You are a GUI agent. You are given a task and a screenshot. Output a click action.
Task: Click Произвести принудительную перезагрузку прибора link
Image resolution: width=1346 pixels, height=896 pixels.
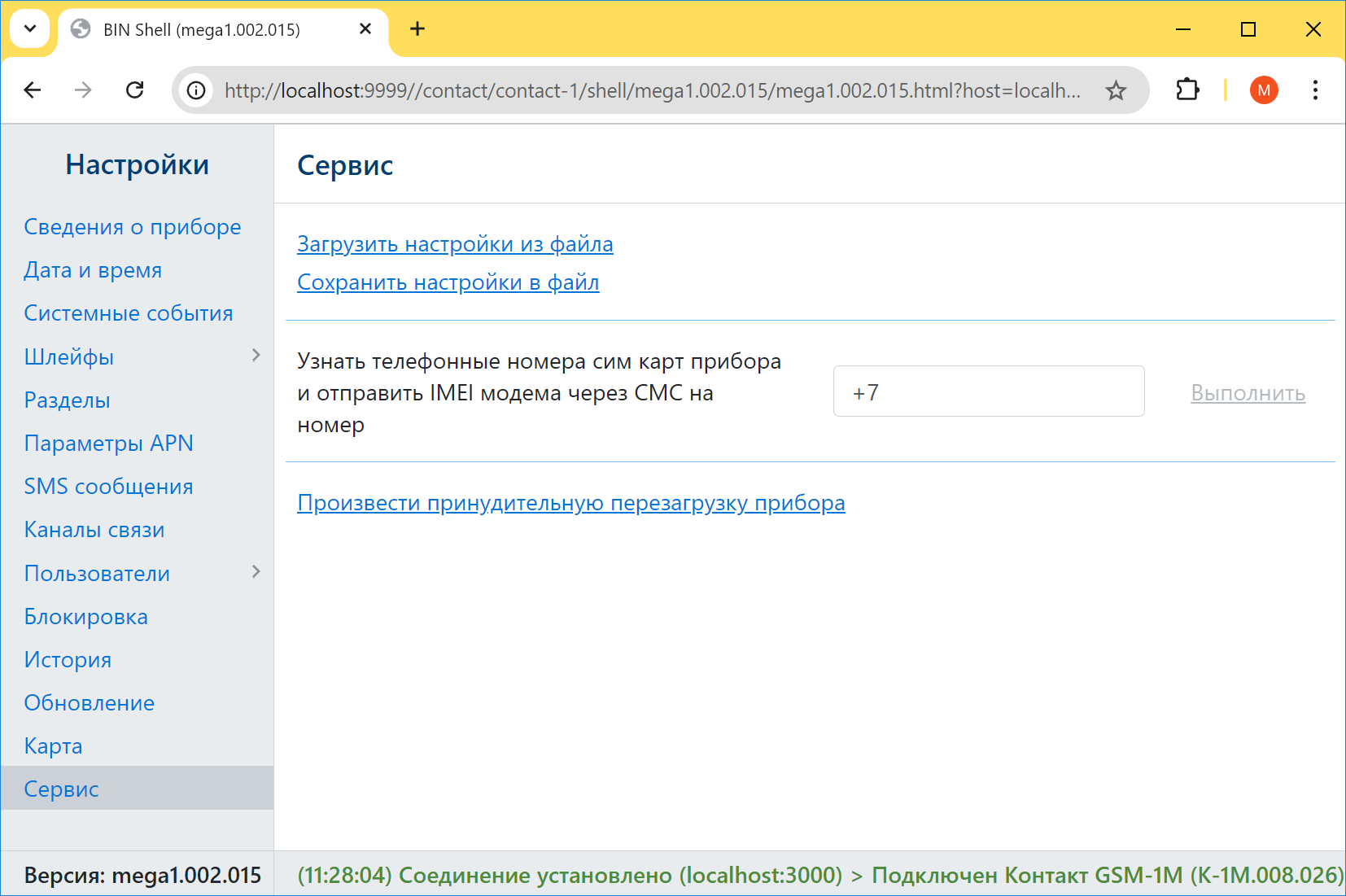[570, 503]
